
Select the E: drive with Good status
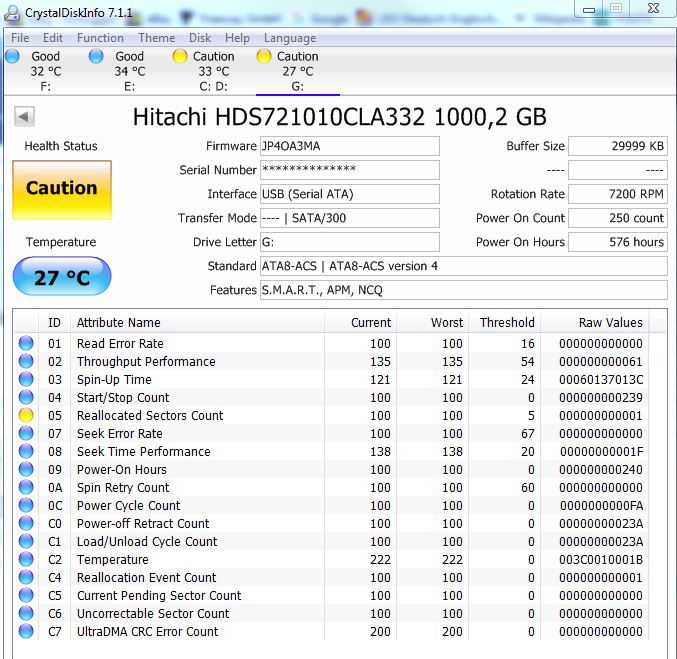coord(130,71)
